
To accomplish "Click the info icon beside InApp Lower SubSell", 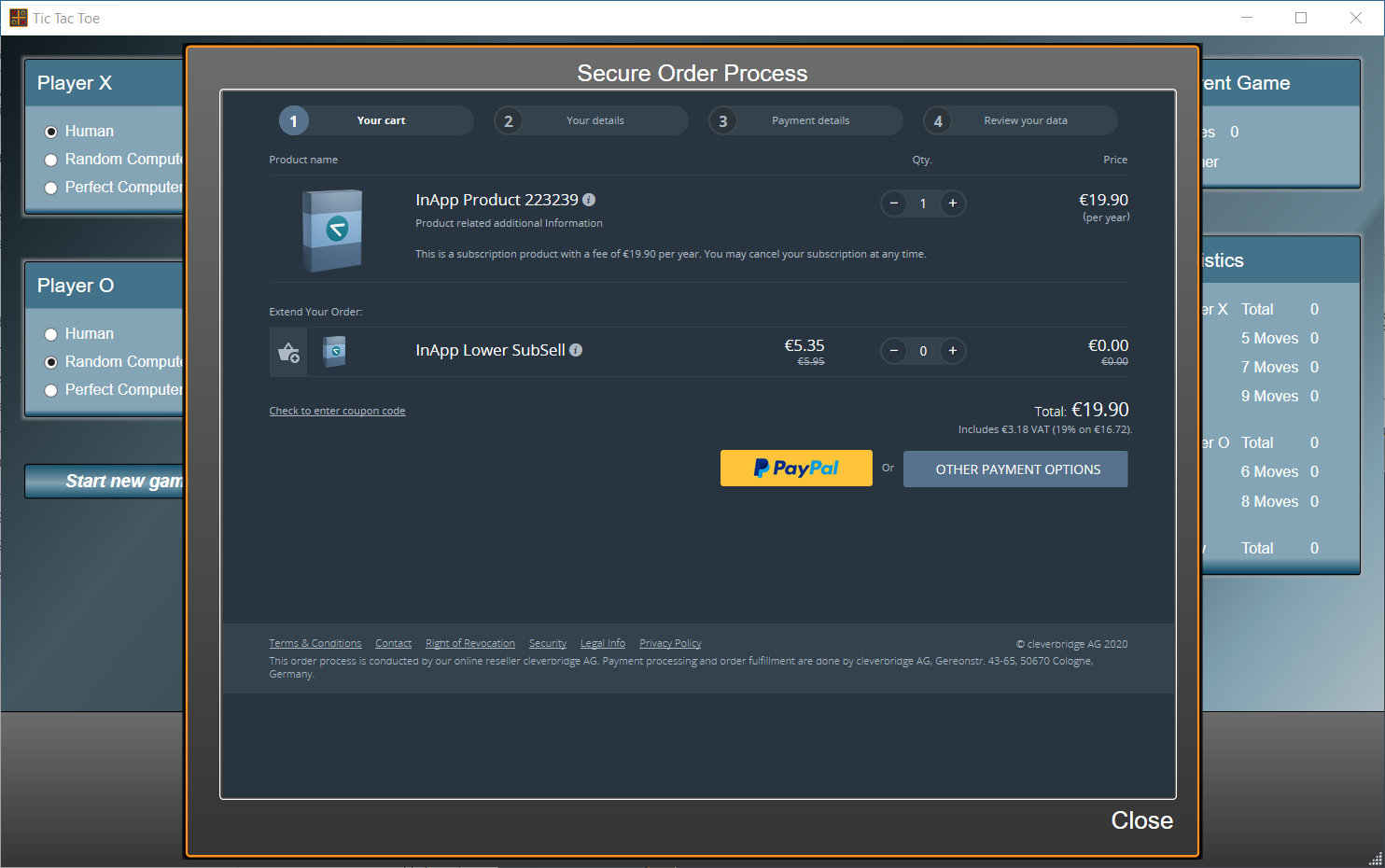I will [x=576, y=350].
